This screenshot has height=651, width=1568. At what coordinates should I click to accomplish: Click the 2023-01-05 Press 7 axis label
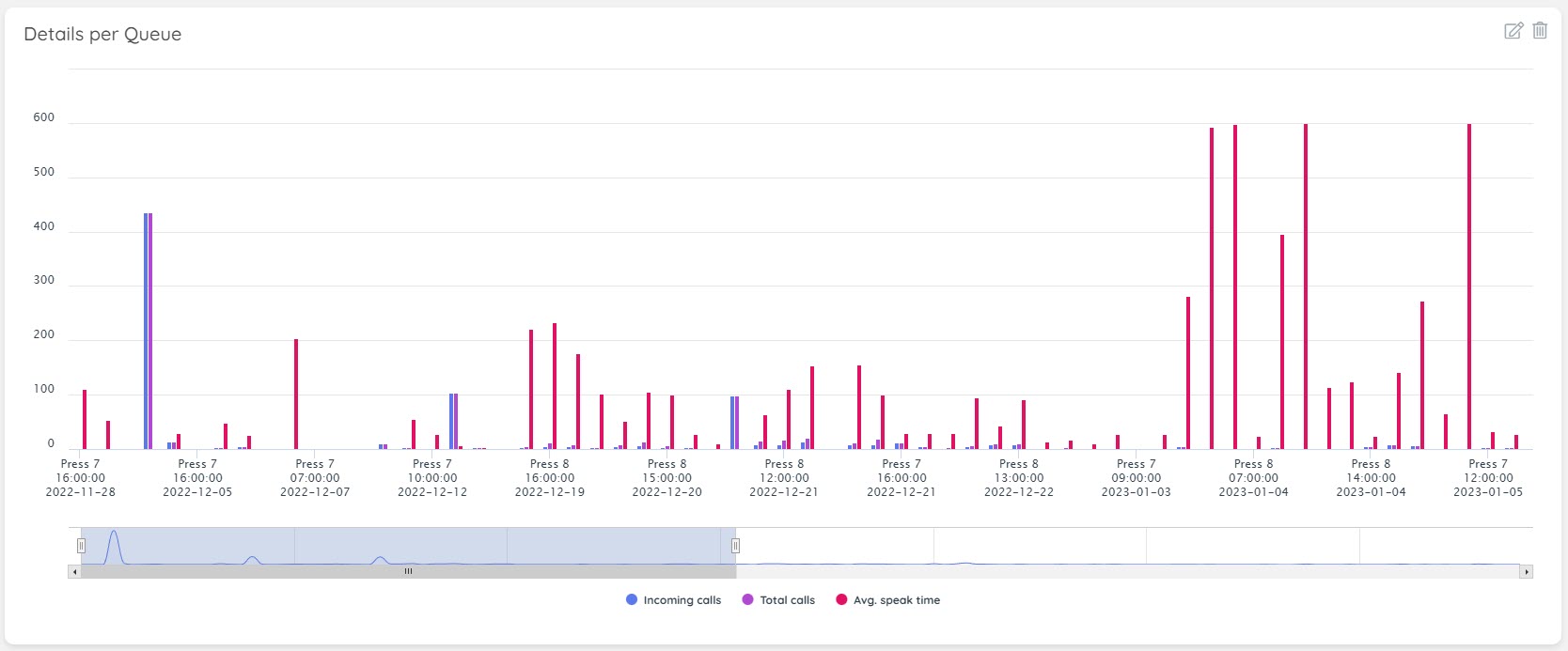[x=1488, y=477]
